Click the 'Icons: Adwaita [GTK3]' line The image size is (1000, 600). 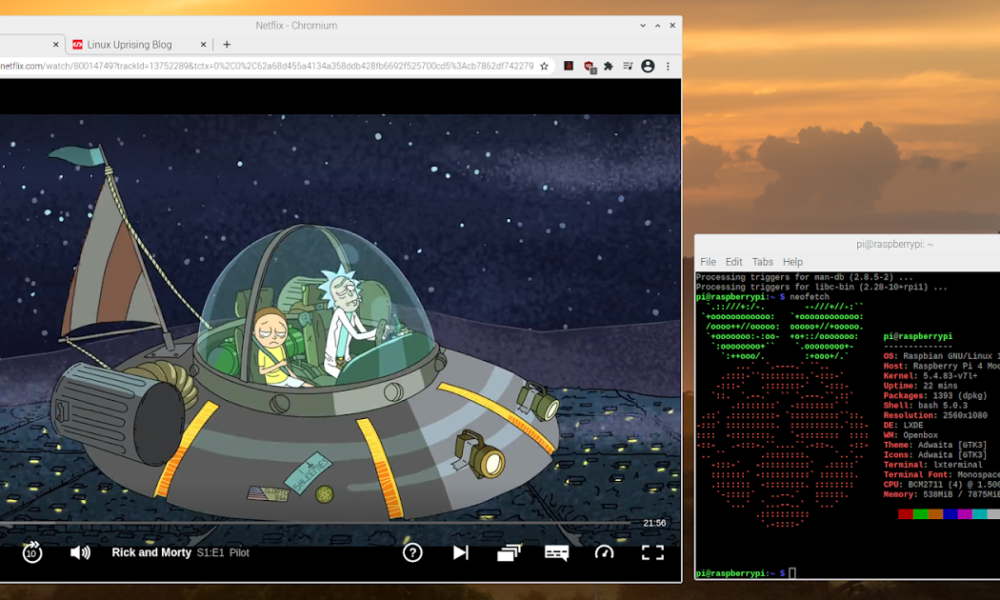click(x=934, y=455)
